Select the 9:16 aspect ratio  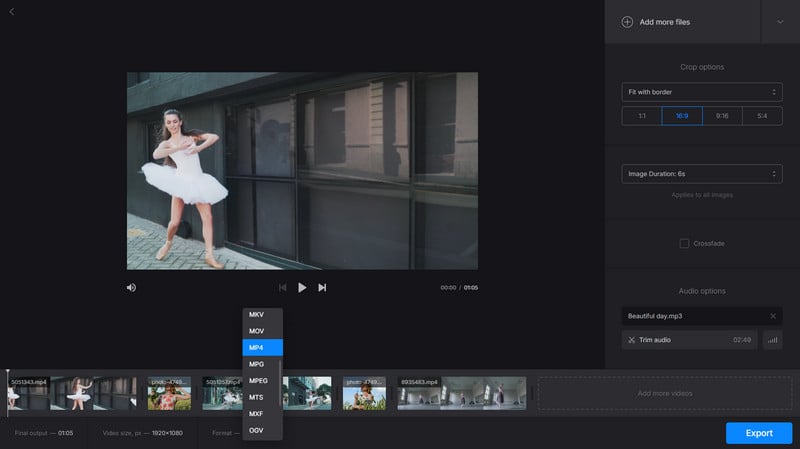(722, 116)
